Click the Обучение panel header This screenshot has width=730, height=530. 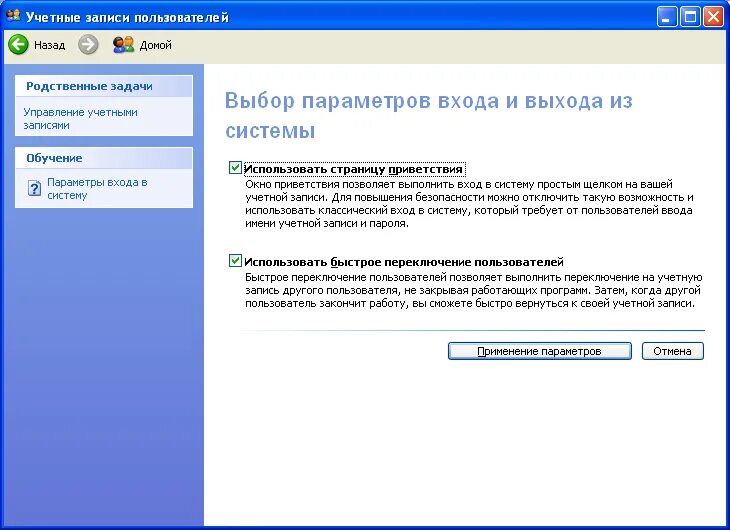pos(104,158)
